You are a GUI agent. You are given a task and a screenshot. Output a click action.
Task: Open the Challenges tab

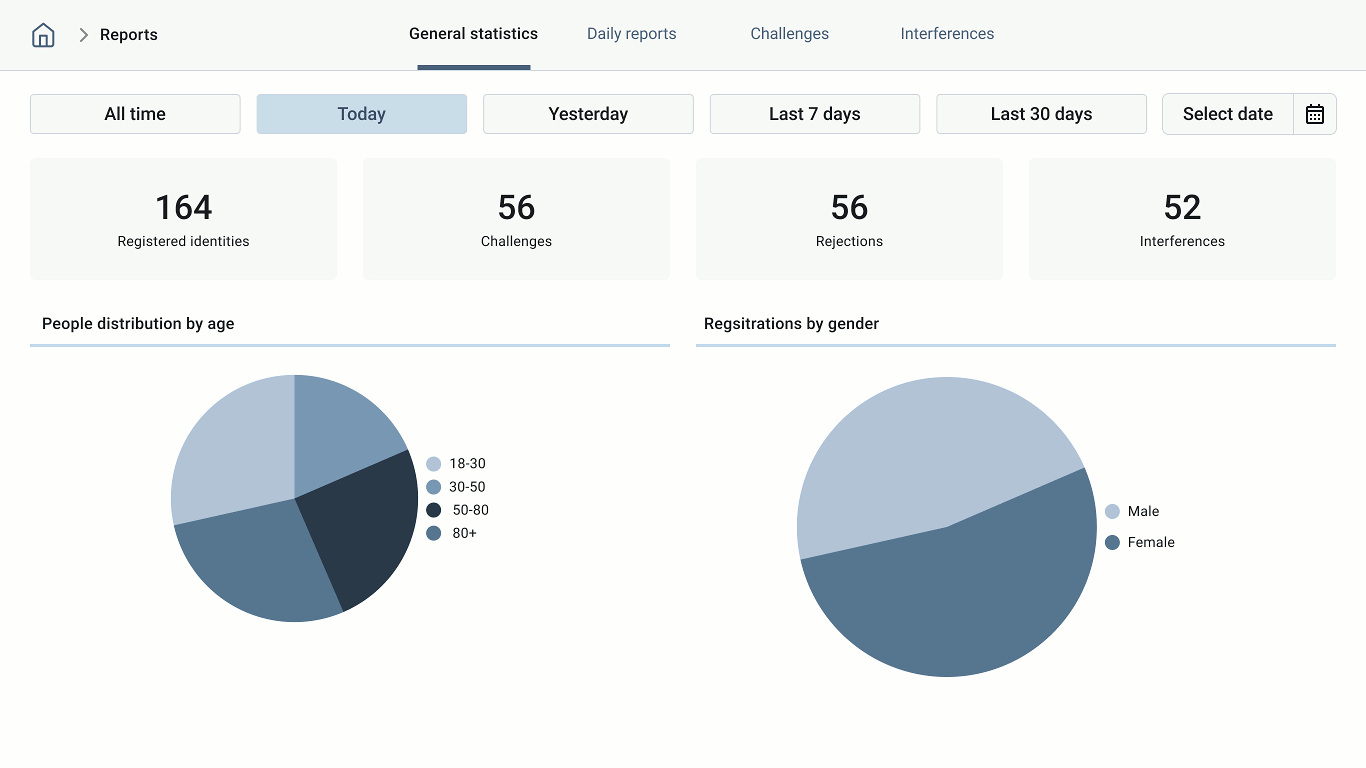(x=789, y=34)
